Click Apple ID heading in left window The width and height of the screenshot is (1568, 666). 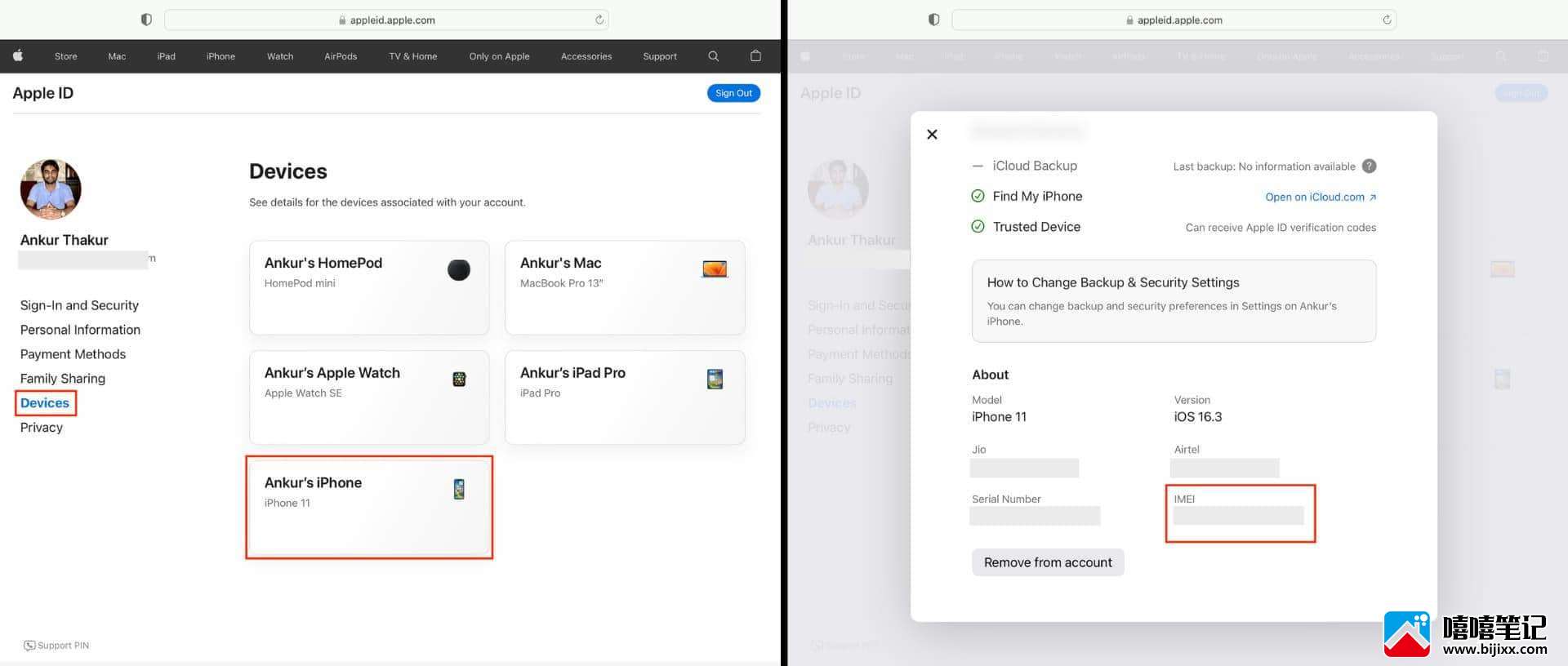tap(43, 93)
